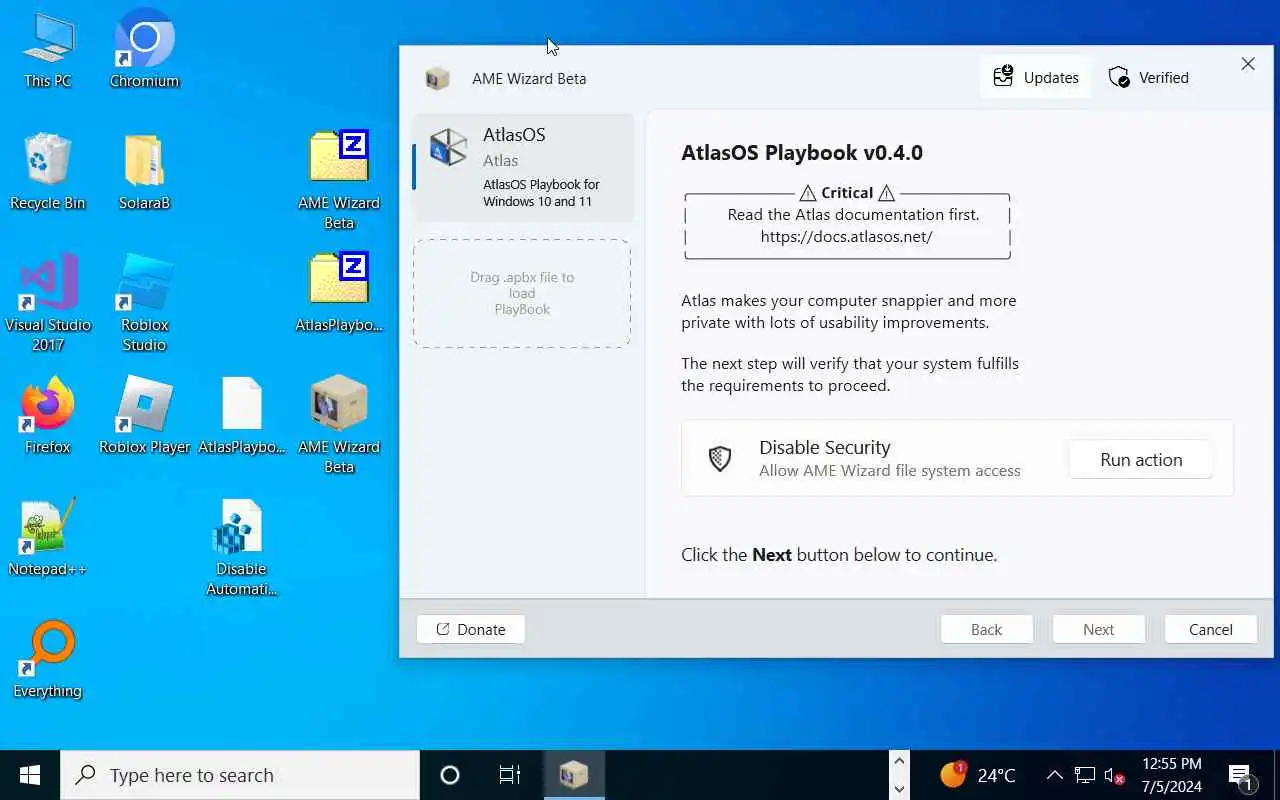Open the weather widget showing 24°C
This screenshot has height=800, width=1280.
[x=978, y=775]
